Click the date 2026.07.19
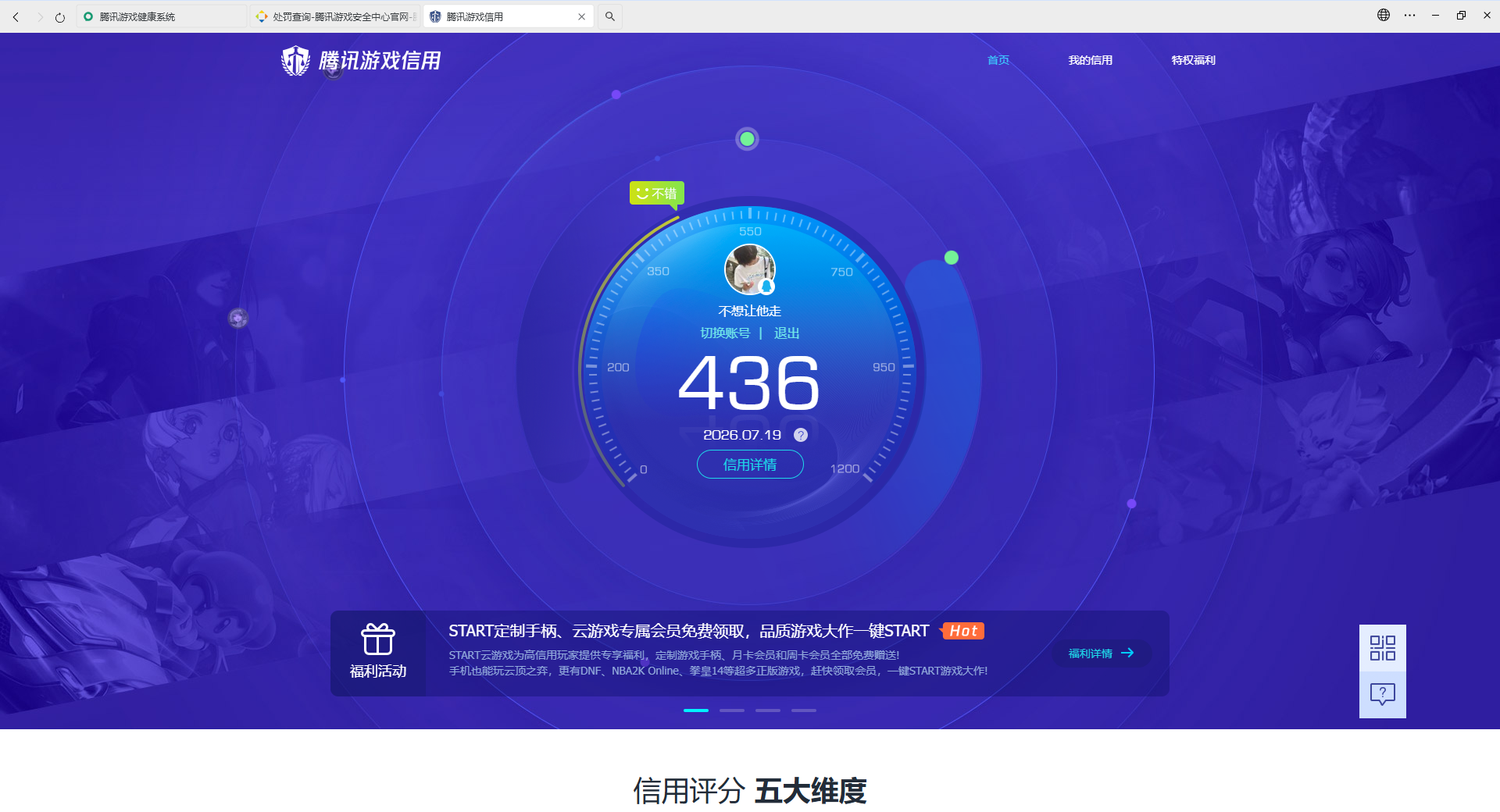1500x812 pixels. point(742,435)
